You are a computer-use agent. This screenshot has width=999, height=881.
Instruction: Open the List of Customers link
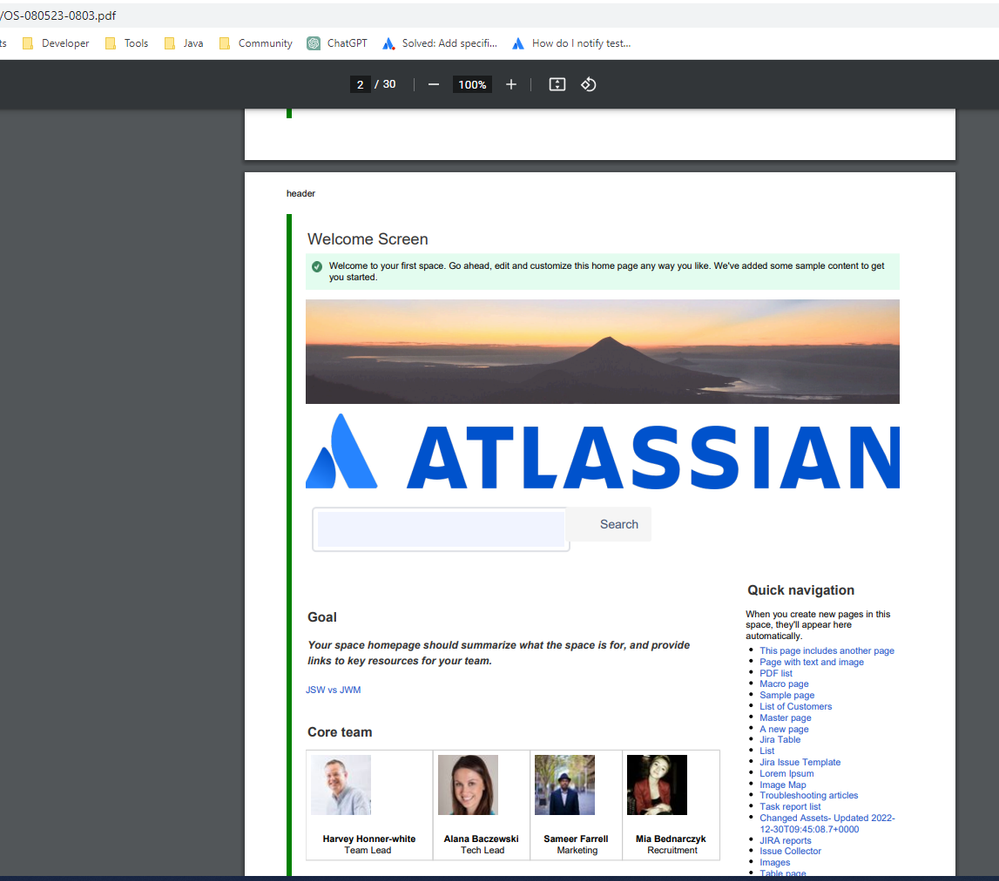(795, 706)
